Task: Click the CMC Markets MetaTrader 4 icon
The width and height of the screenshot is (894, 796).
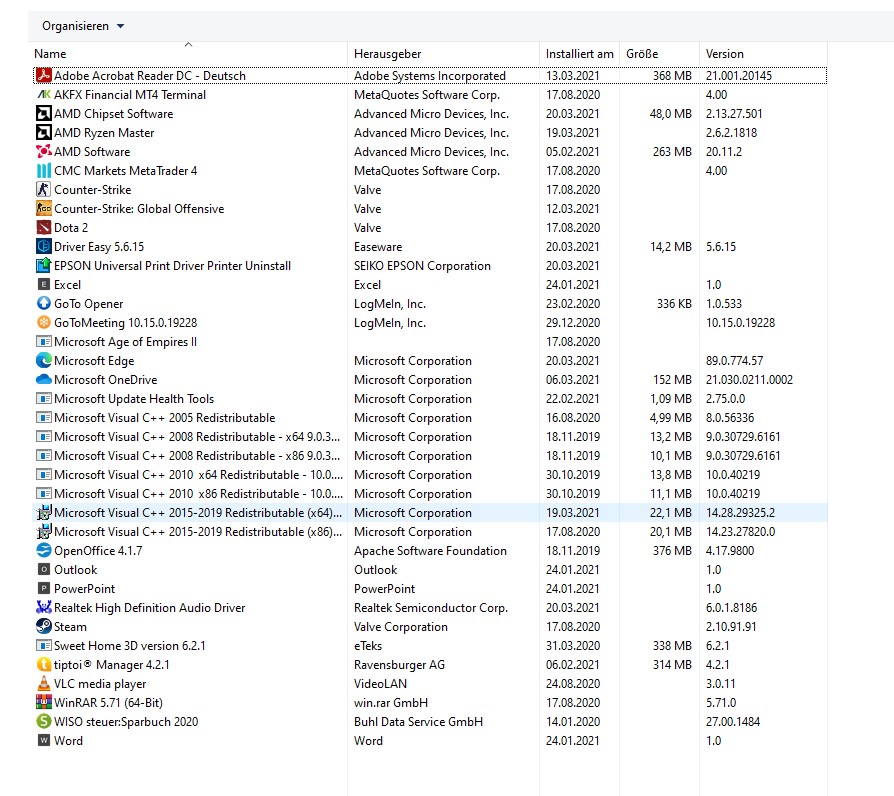Action: click(43, 170)
